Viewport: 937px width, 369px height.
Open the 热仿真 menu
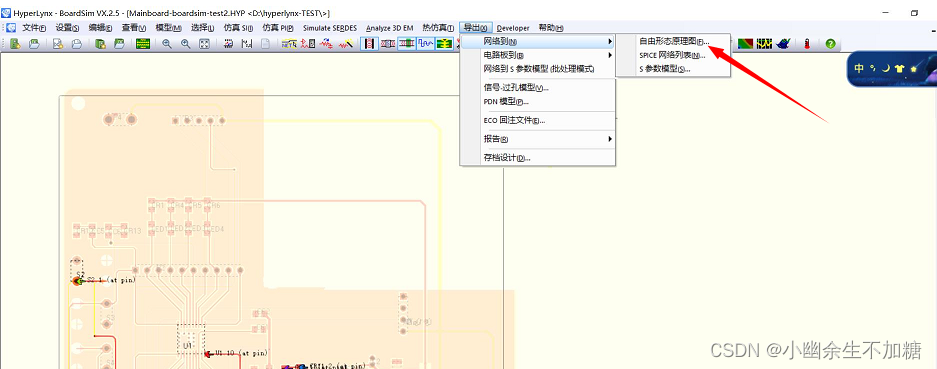(438, 28)
